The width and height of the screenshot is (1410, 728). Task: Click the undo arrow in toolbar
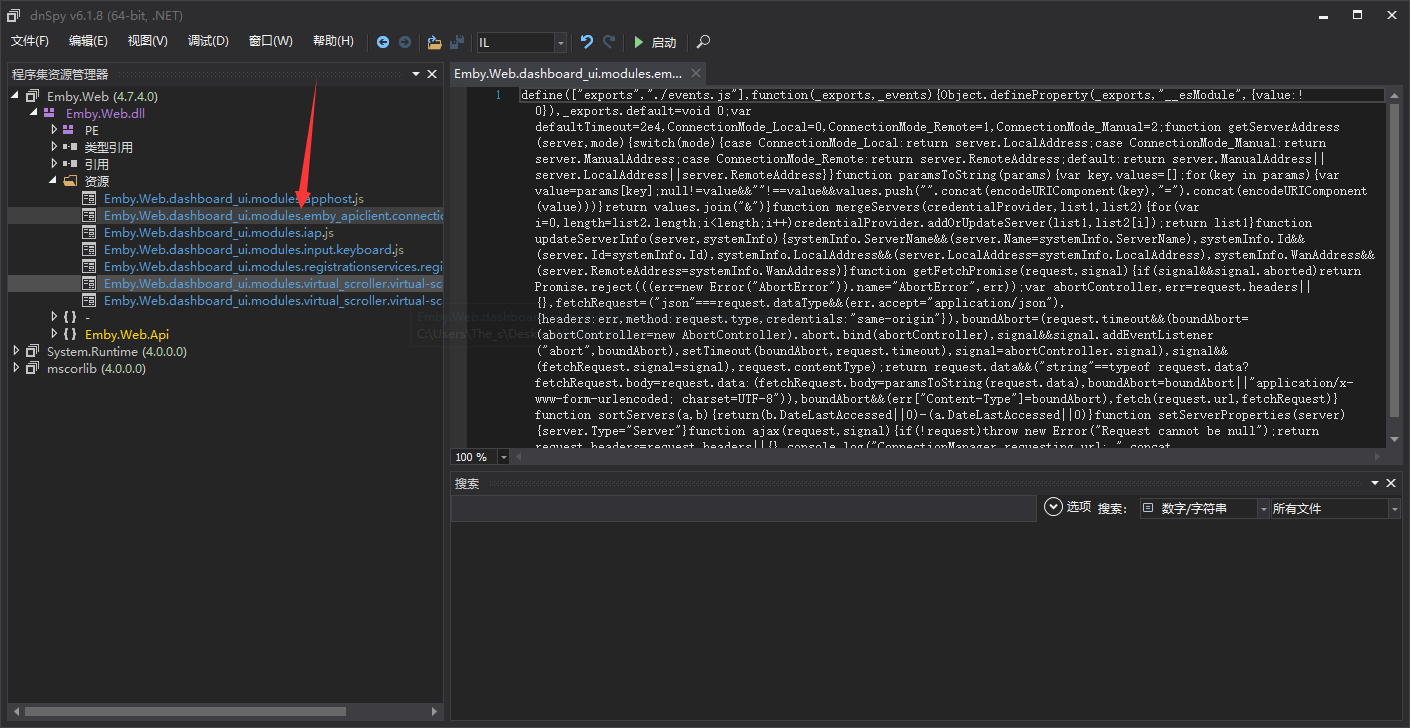(587, 42)
